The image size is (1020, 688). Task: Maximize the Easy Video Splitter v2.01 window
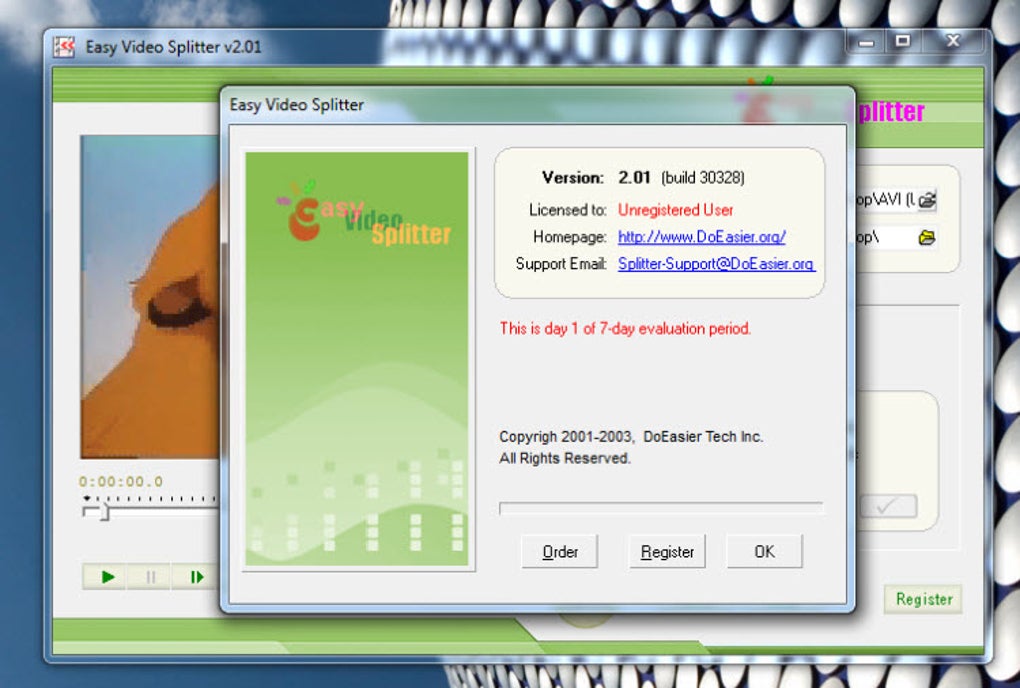(x=902, y=42)
